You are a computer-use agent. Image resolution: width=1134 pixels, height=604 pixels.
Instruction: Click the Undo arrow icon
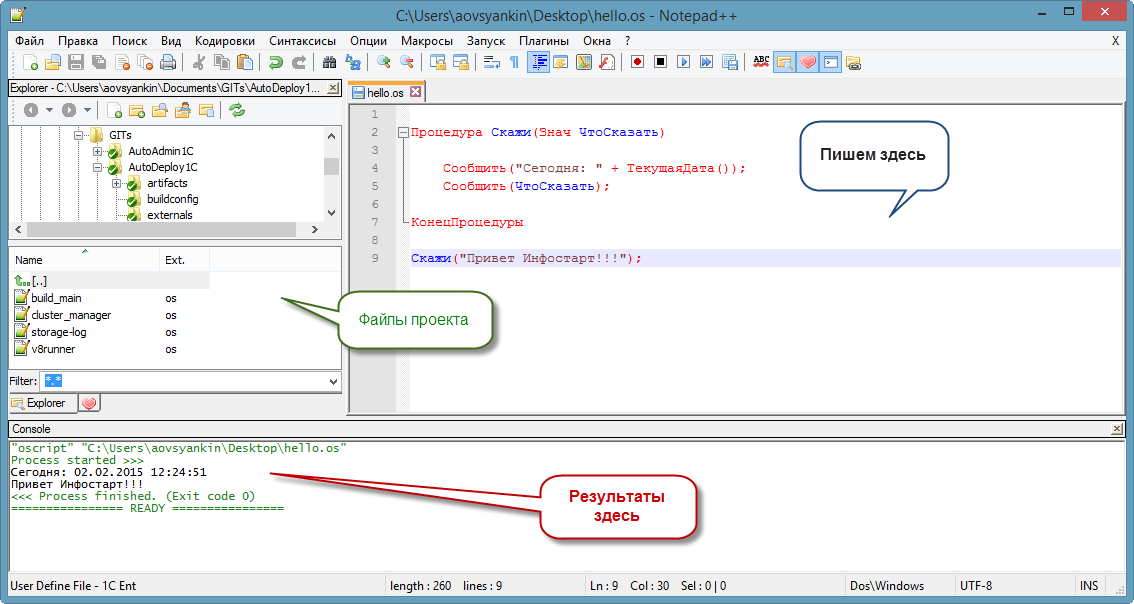tap(275, 62)
